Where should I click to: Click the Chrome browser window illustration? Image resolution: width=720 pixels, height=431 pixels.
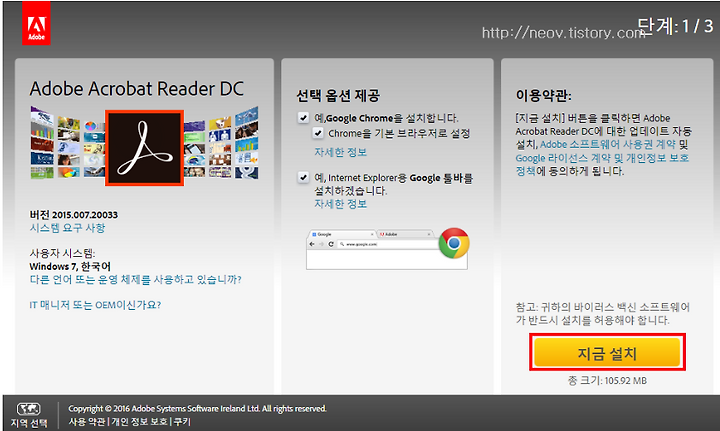387,249
